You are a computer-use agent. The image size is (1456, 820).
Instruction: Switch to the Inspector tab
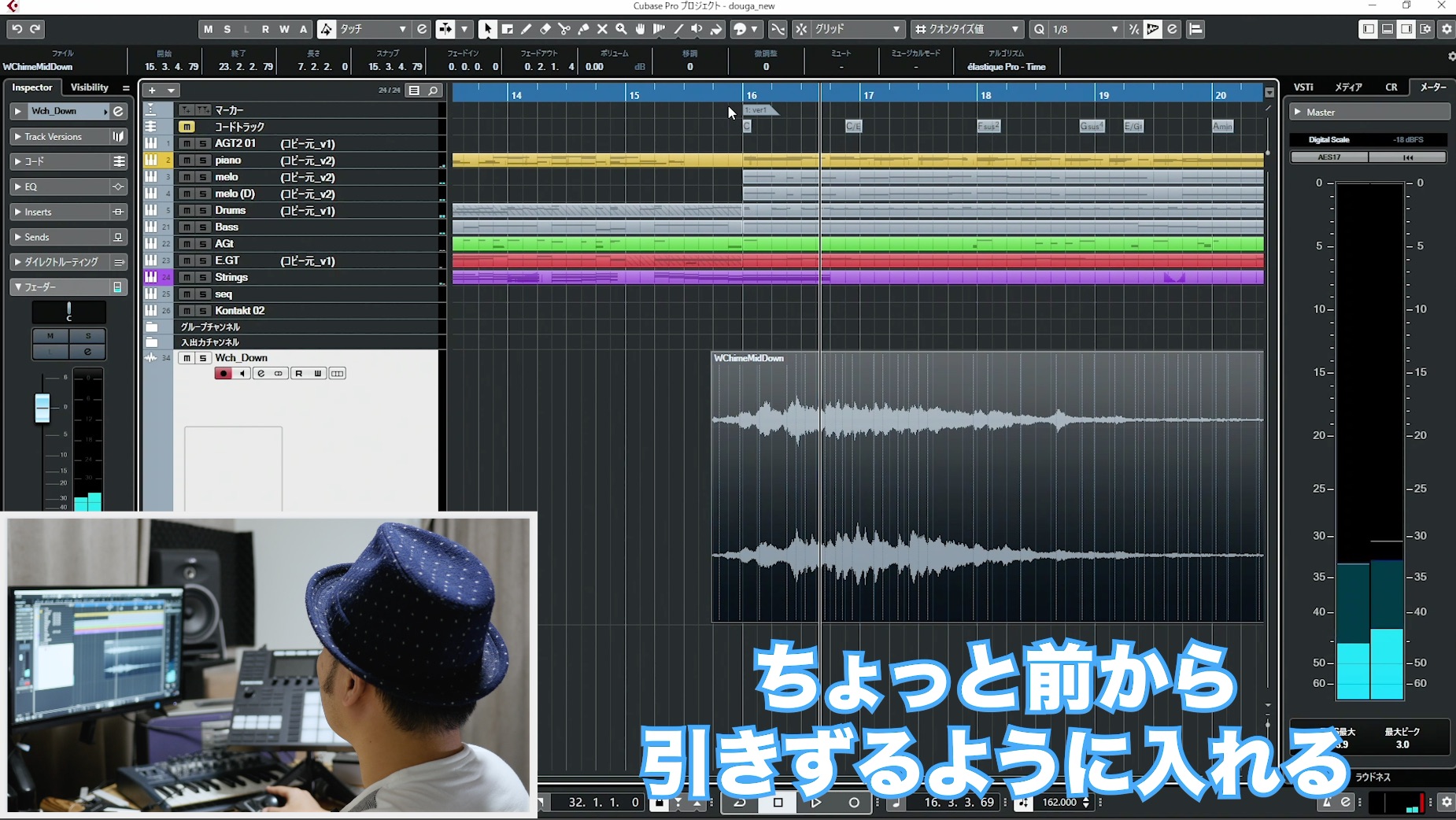(32, 88)
